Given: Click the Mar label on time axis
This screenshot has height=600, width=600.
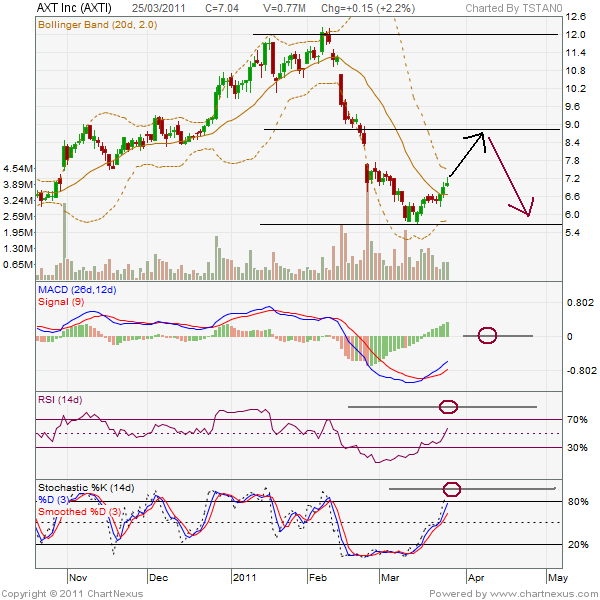Looking at the screenshot, I should coord(390,577).
